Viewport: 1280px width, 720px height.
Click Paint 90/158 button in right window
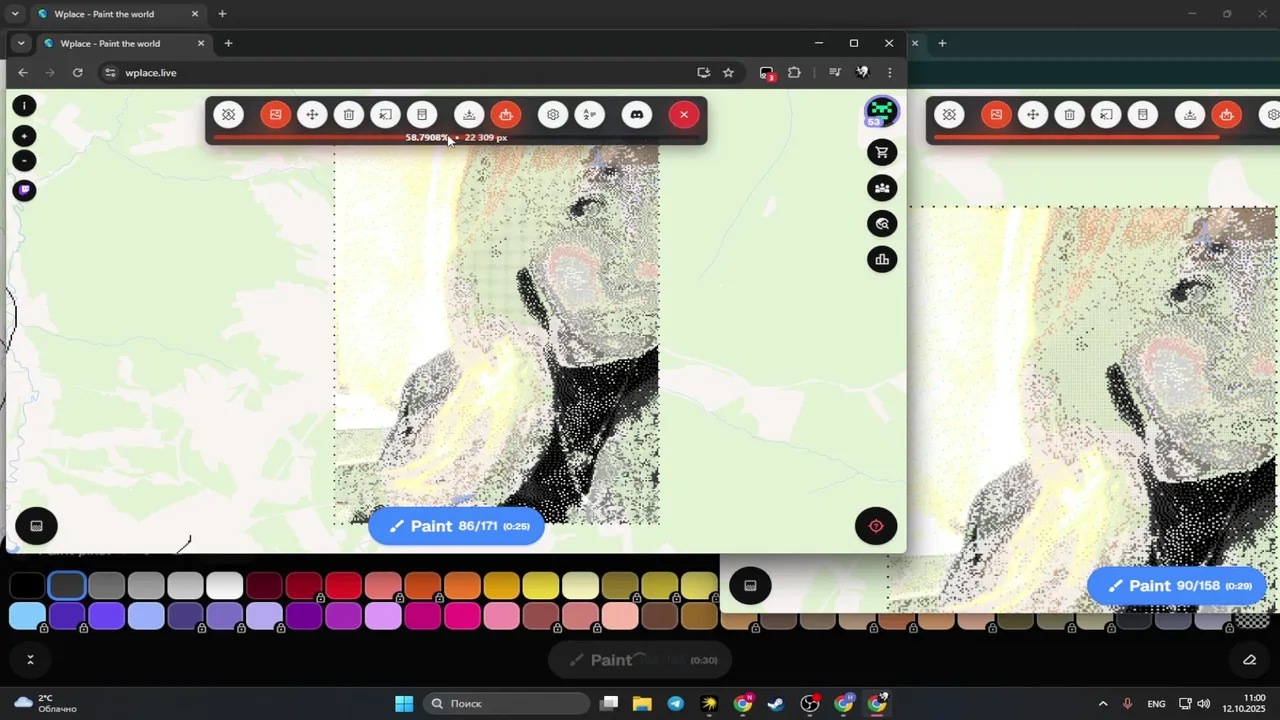1177,586
